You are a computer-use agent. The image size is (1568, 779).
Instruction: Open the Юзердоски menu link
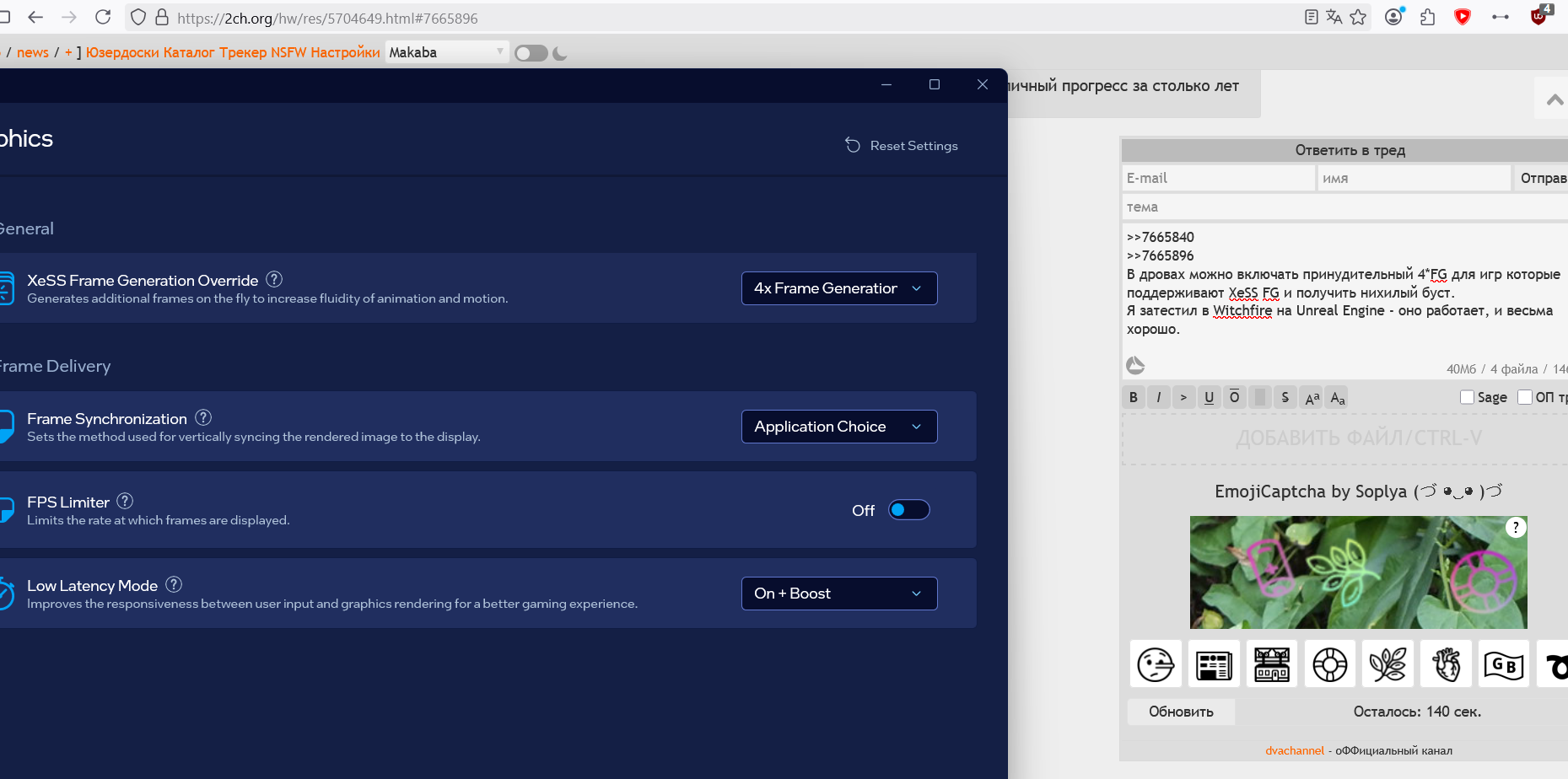point(122,52)
